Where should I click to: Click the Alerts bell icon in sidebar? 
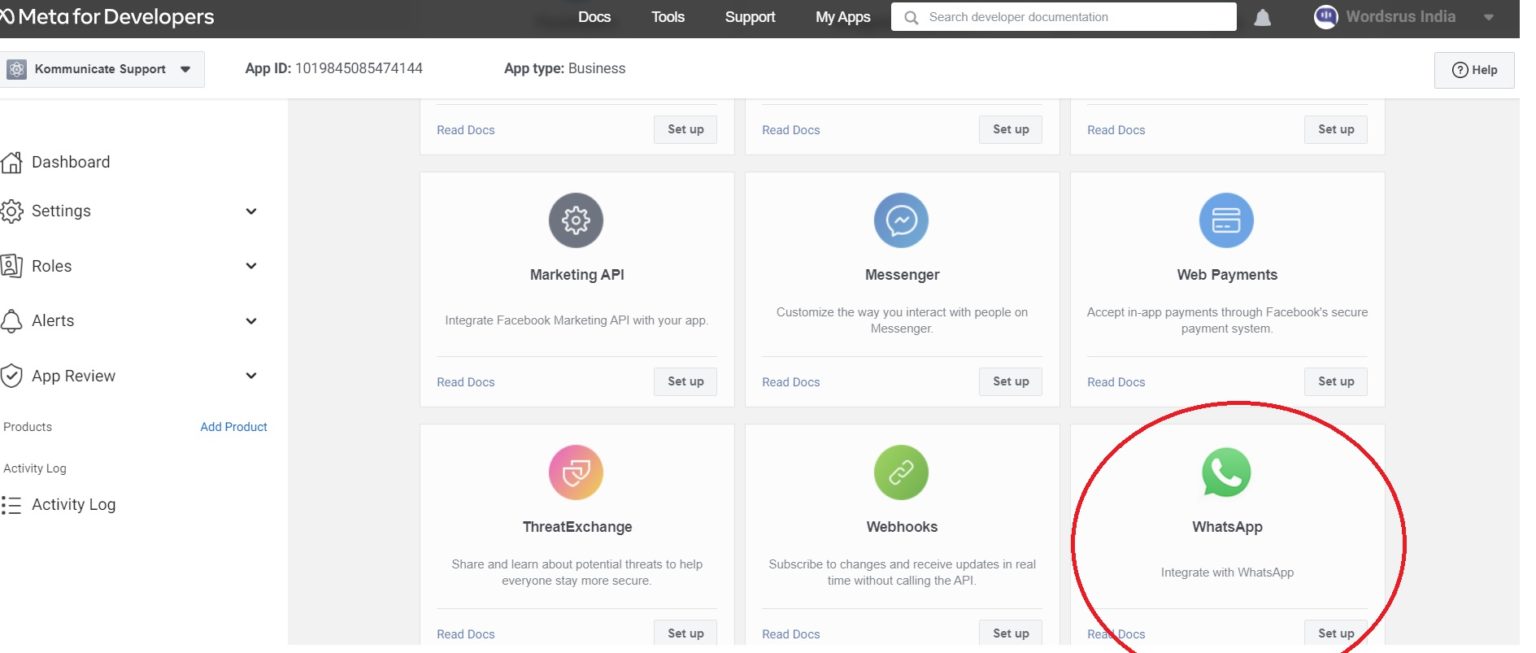(x=12, y=320)
